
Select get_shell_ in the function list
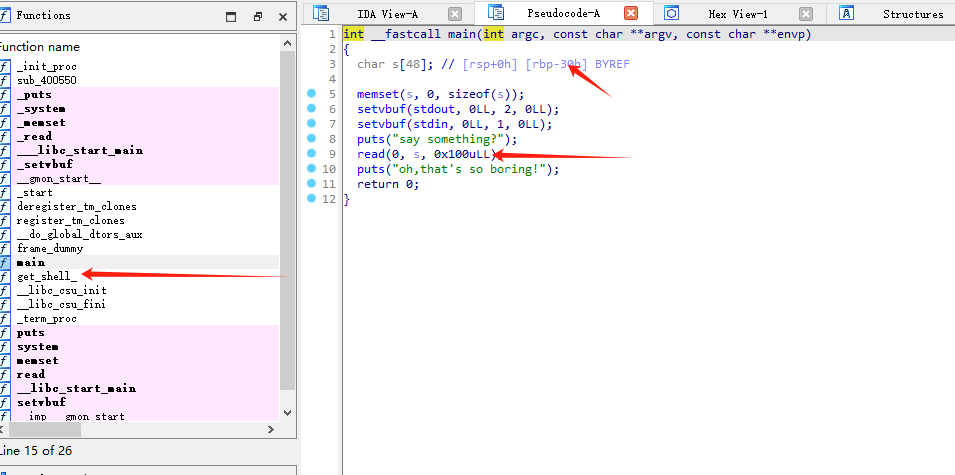[46, 276]
